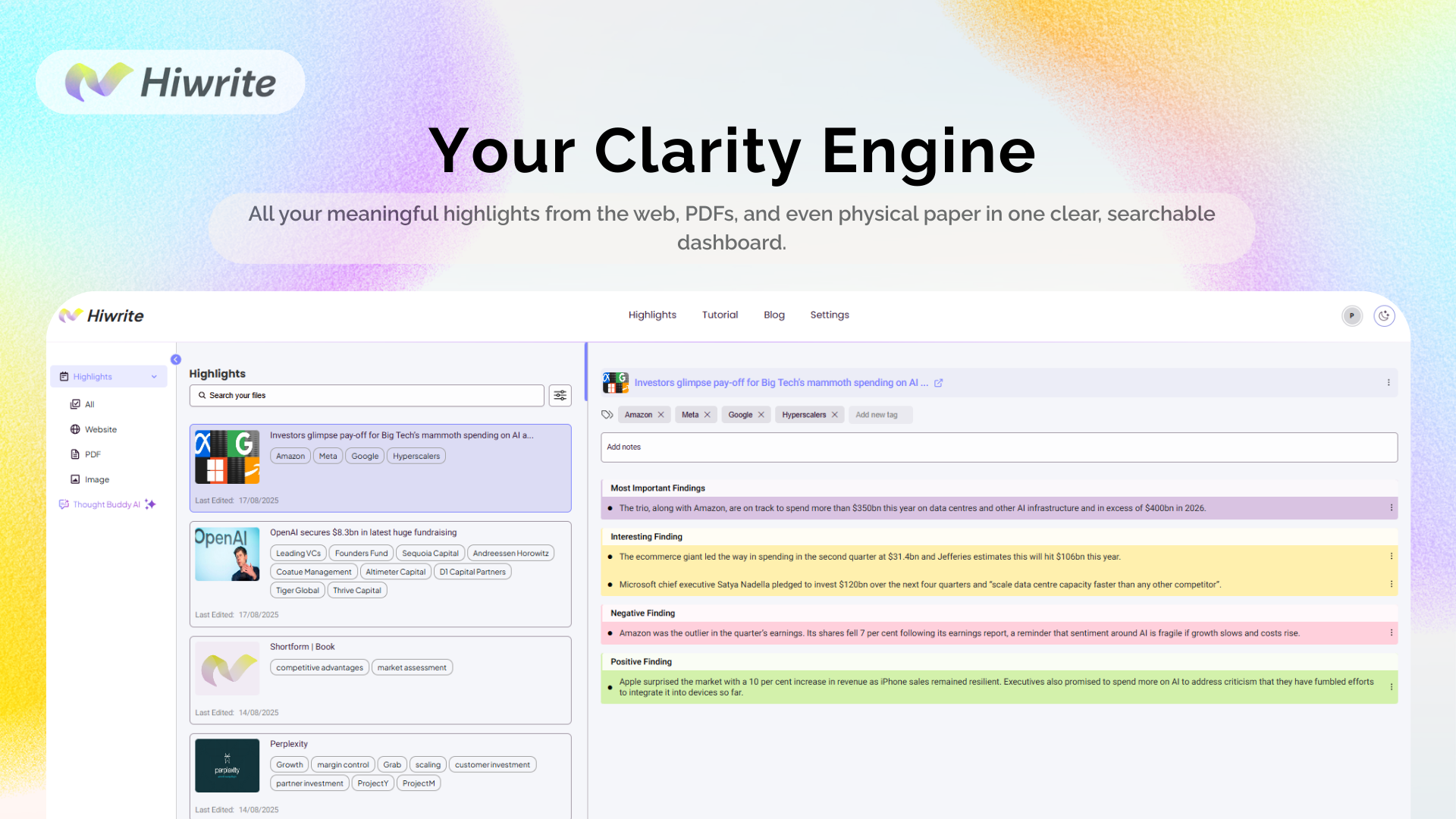Expand the Highlights sidebar dropdown
The height and width of the screenshot is (819, 1456).
pyautogui.click(x=154, y=377)
